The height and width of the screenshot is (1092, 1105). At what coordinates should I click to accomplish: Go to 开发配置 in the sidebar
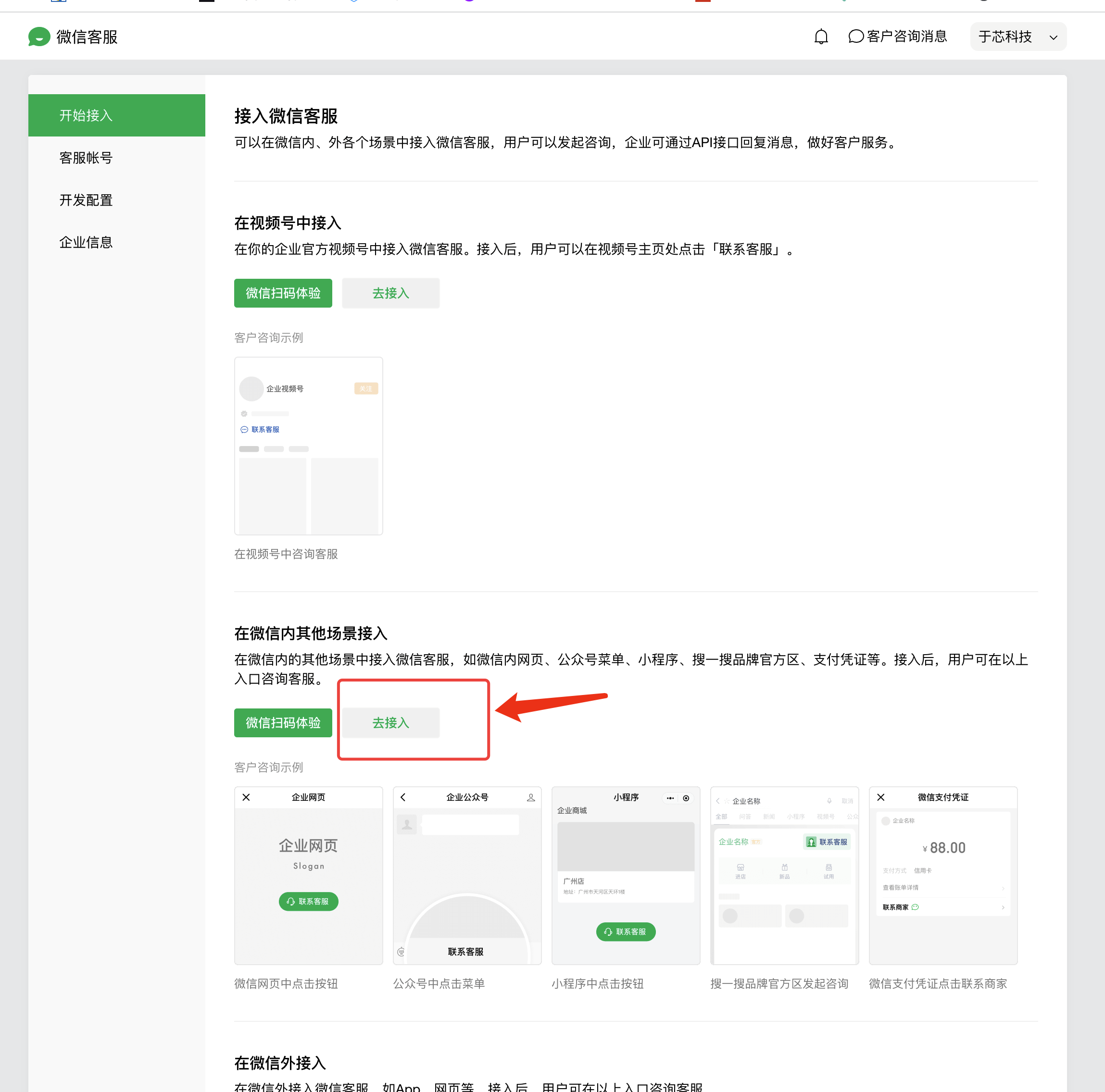tap(86, 200)
